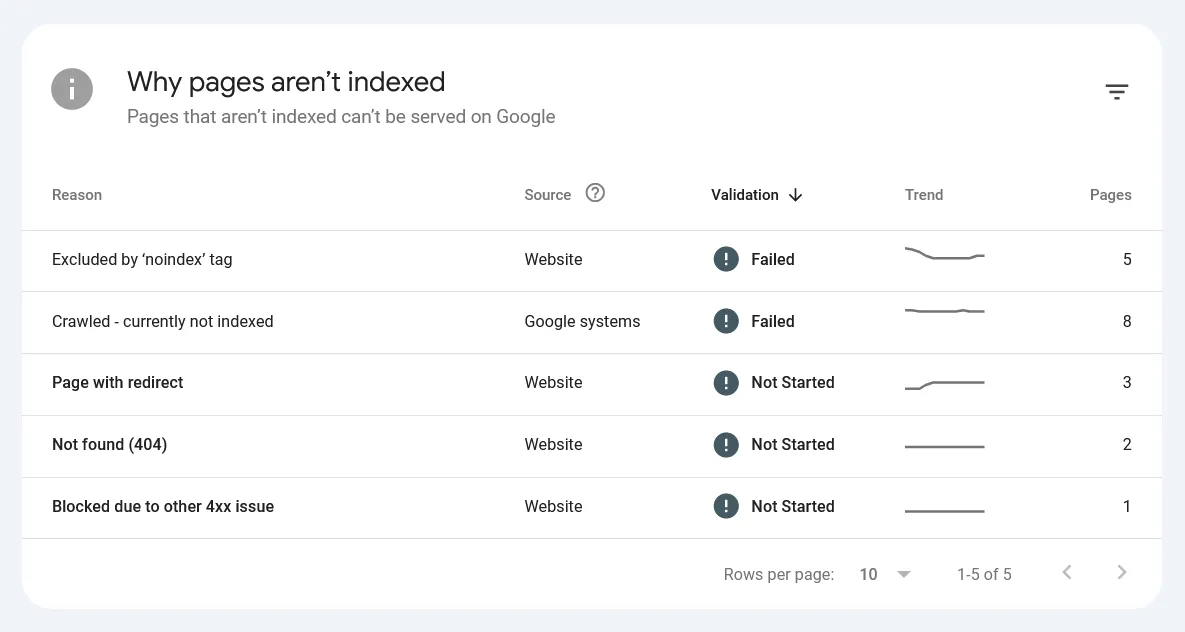Click the alert icon on Crawled - currently not indexed
1185x632 pixels.
[x=726, y=321]
